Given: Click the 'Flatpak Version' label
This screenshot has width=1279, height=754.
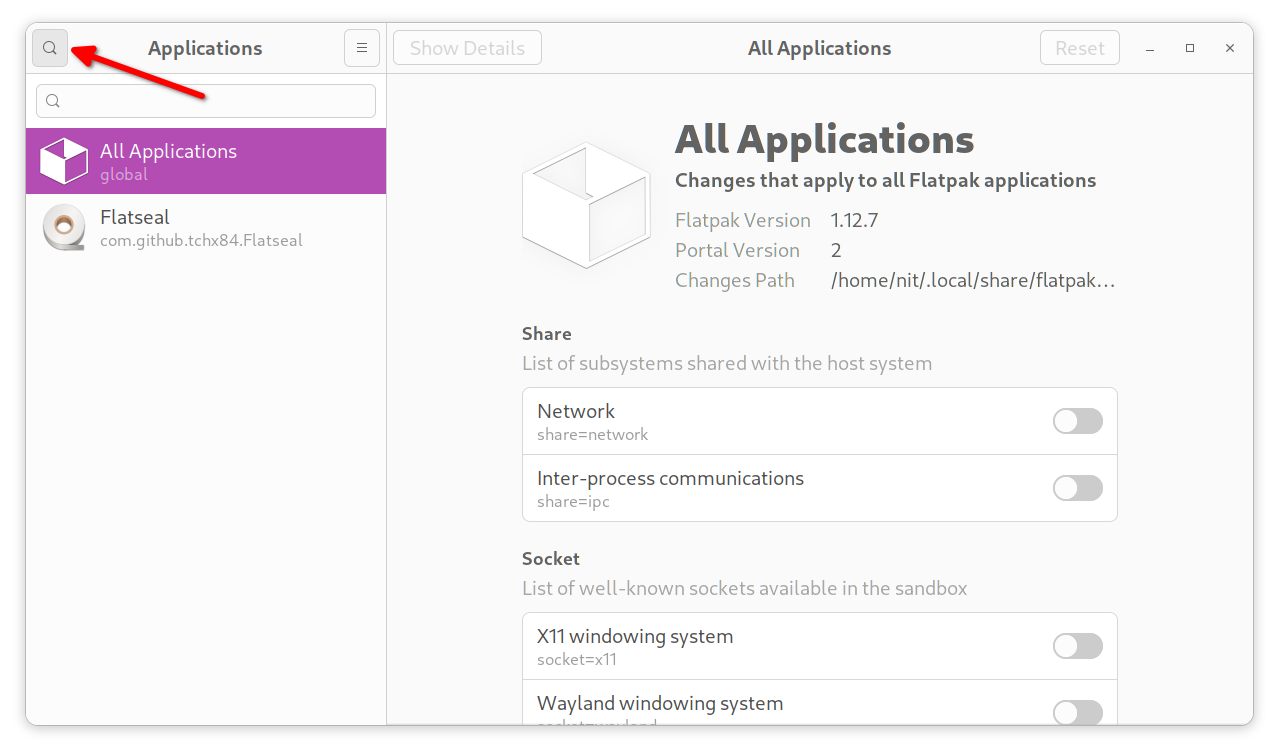Looking at the screenshot, I should point(743,220).
